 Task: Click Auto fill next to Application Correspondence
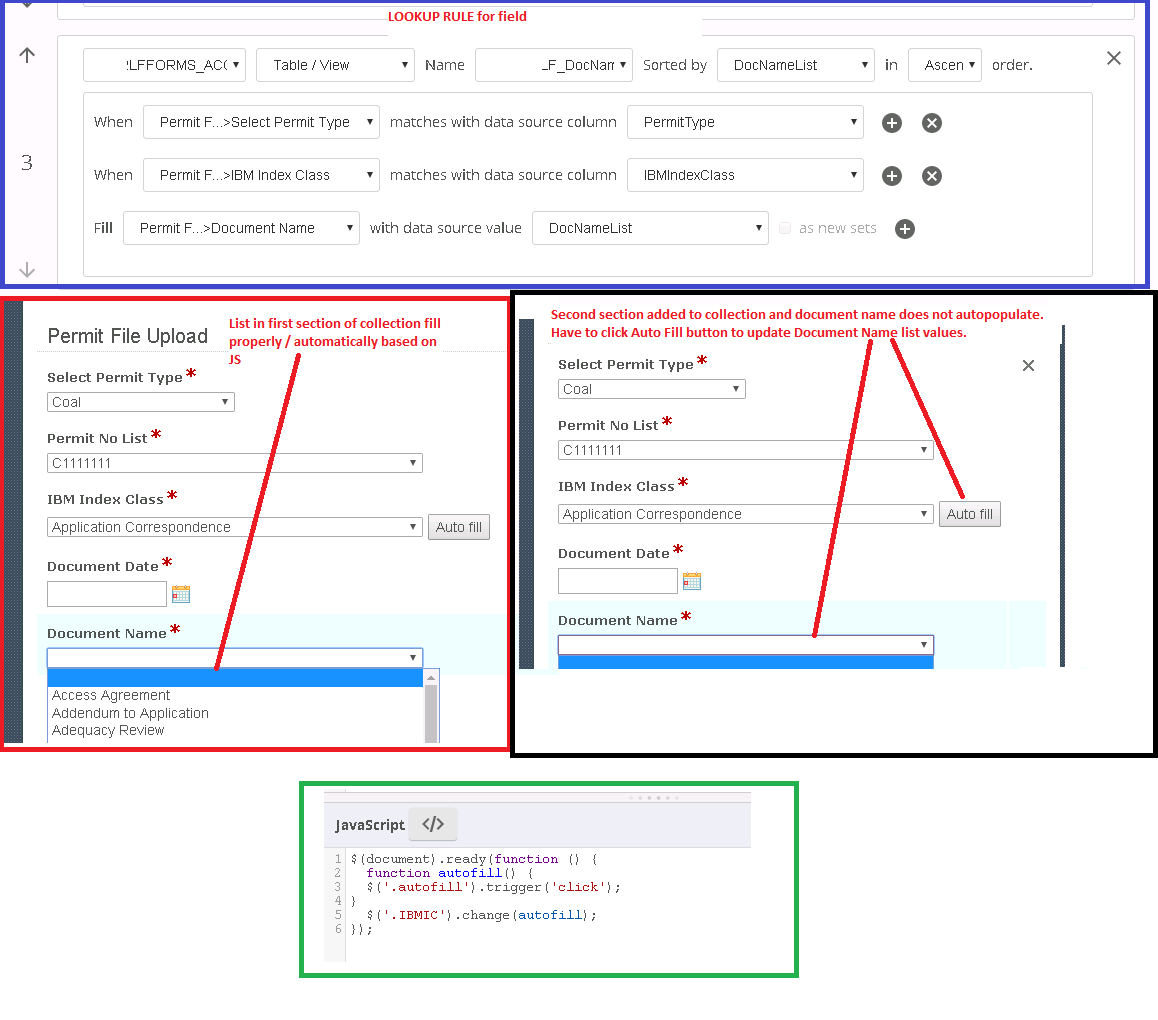(459, 527)
